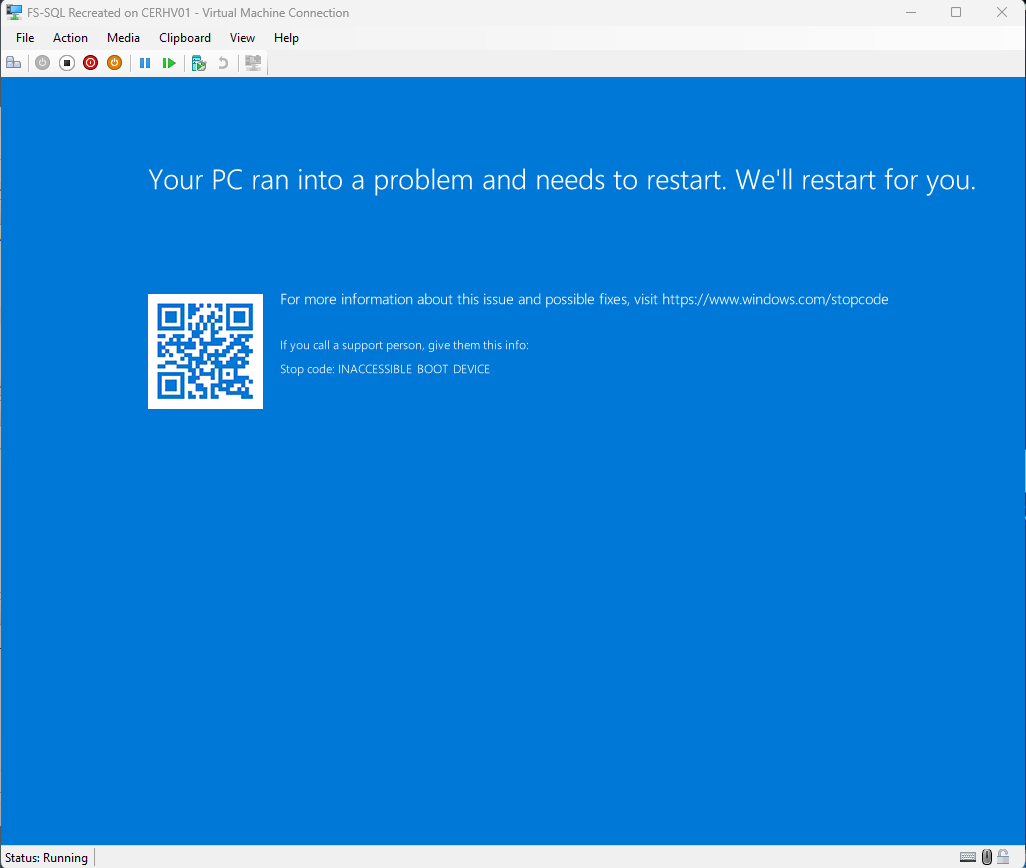This screenshot has height=868, width=1026.
Task: Open the Clipboard menu
Action: tap(184, 38)
